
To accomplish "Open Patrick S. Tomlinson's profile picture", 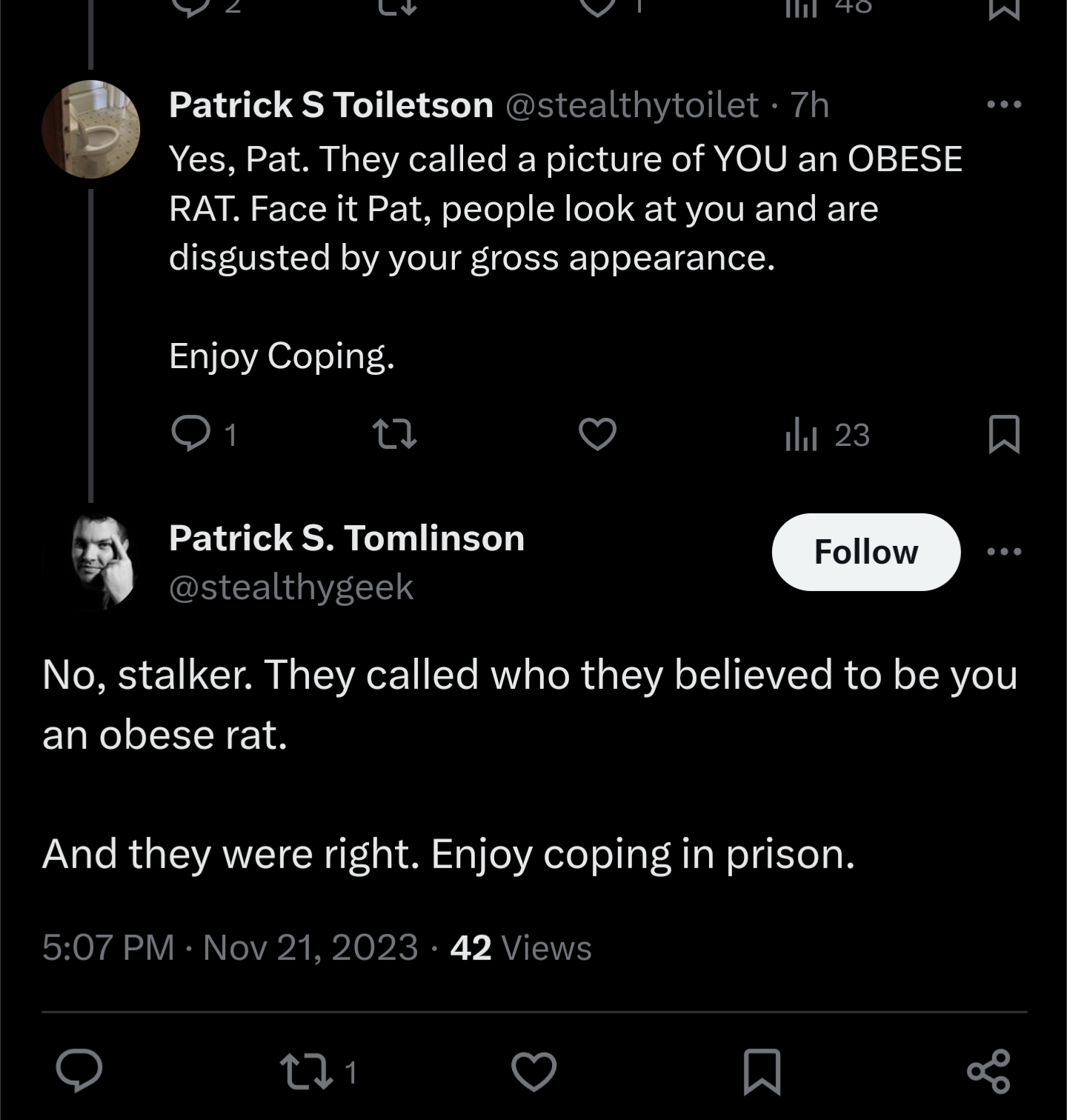I will coord(90,561).
